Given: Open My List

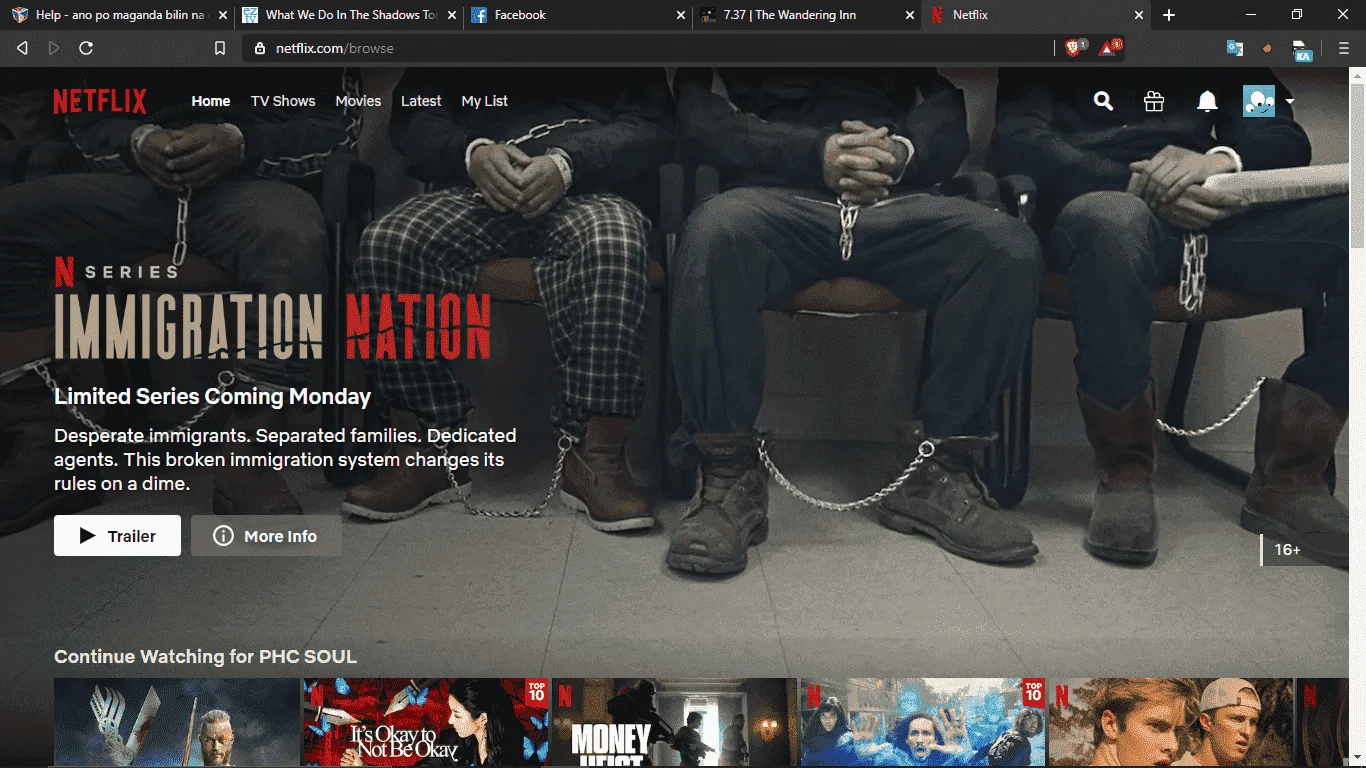Looking at the screenshot, I should tap(485, 101).
